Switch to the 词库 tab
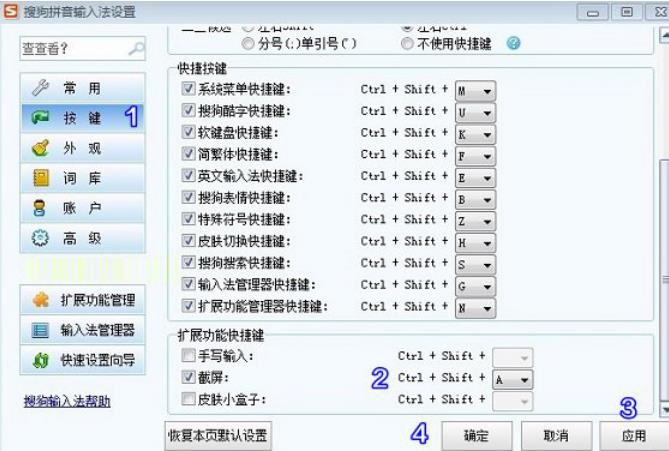Image resolution: width=669 pixels, height=451 pixels. click(82, 178)
